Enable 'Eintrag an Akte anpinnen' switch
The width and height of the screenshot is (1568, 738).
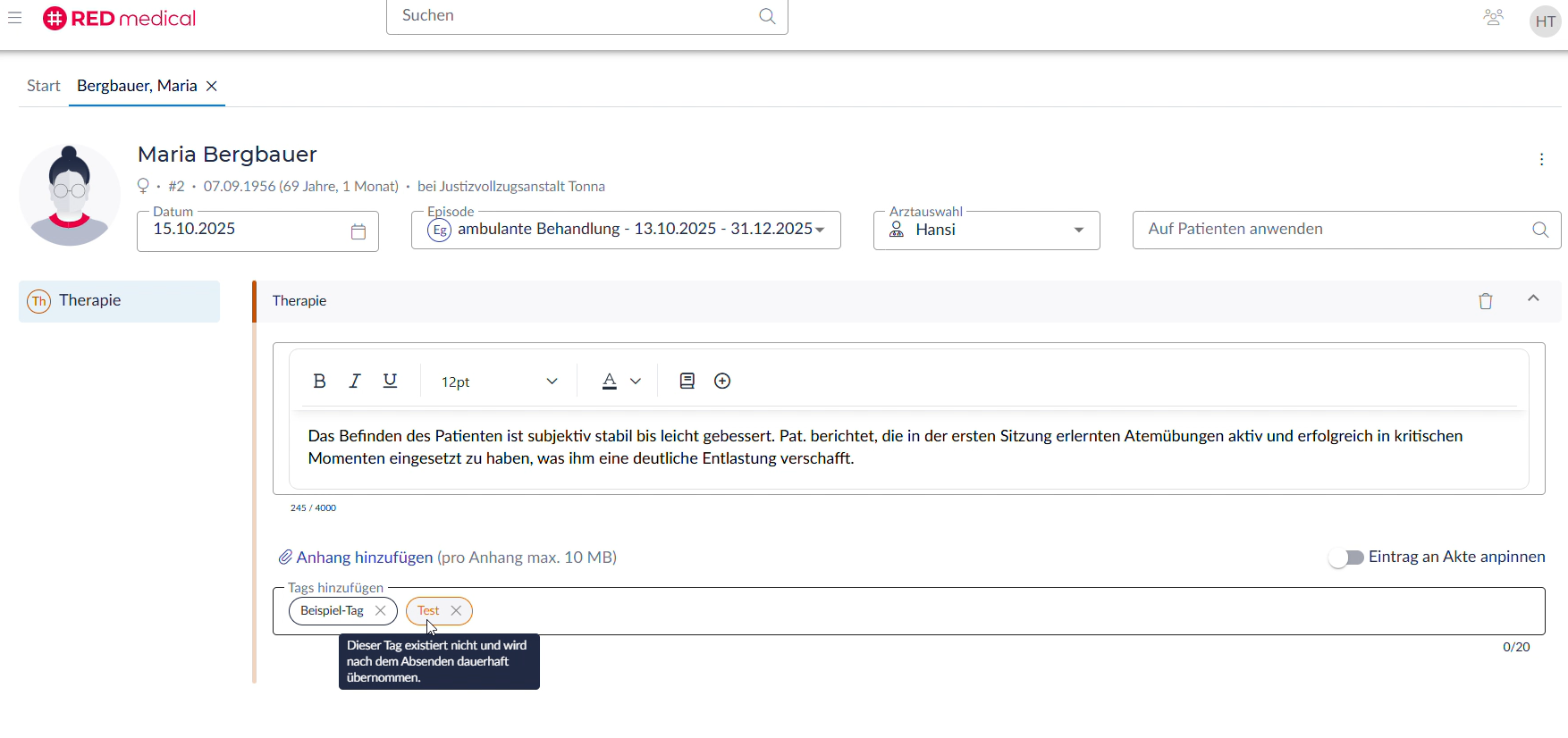(1345, 558)
